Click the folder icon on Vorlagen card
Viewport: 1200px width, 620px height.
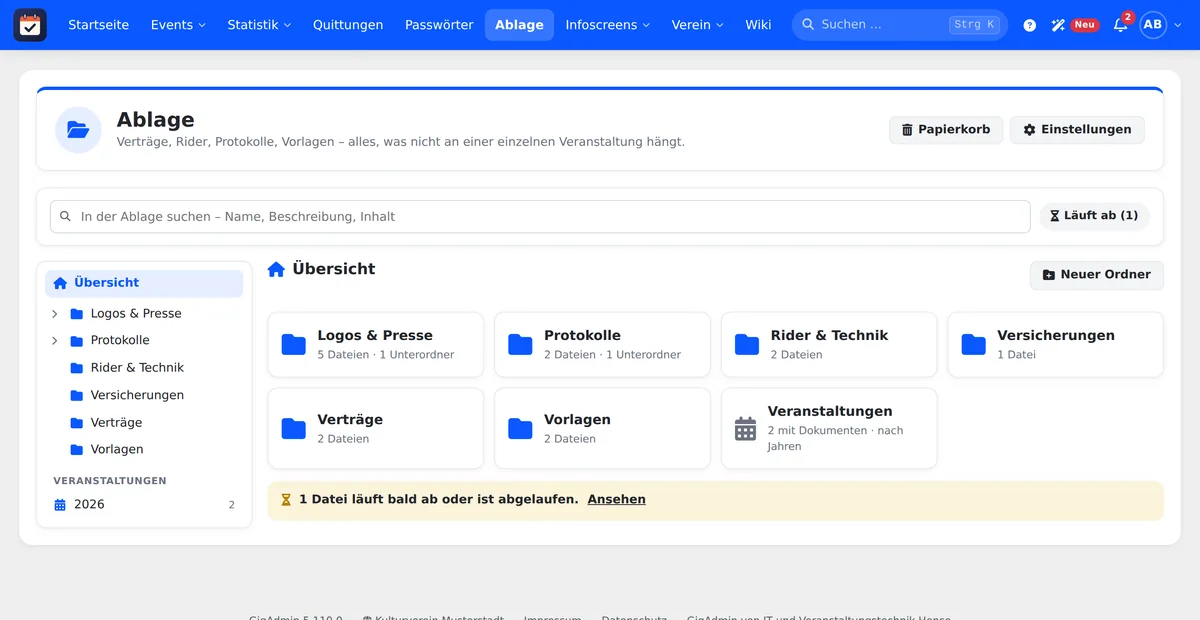(520, 429)
